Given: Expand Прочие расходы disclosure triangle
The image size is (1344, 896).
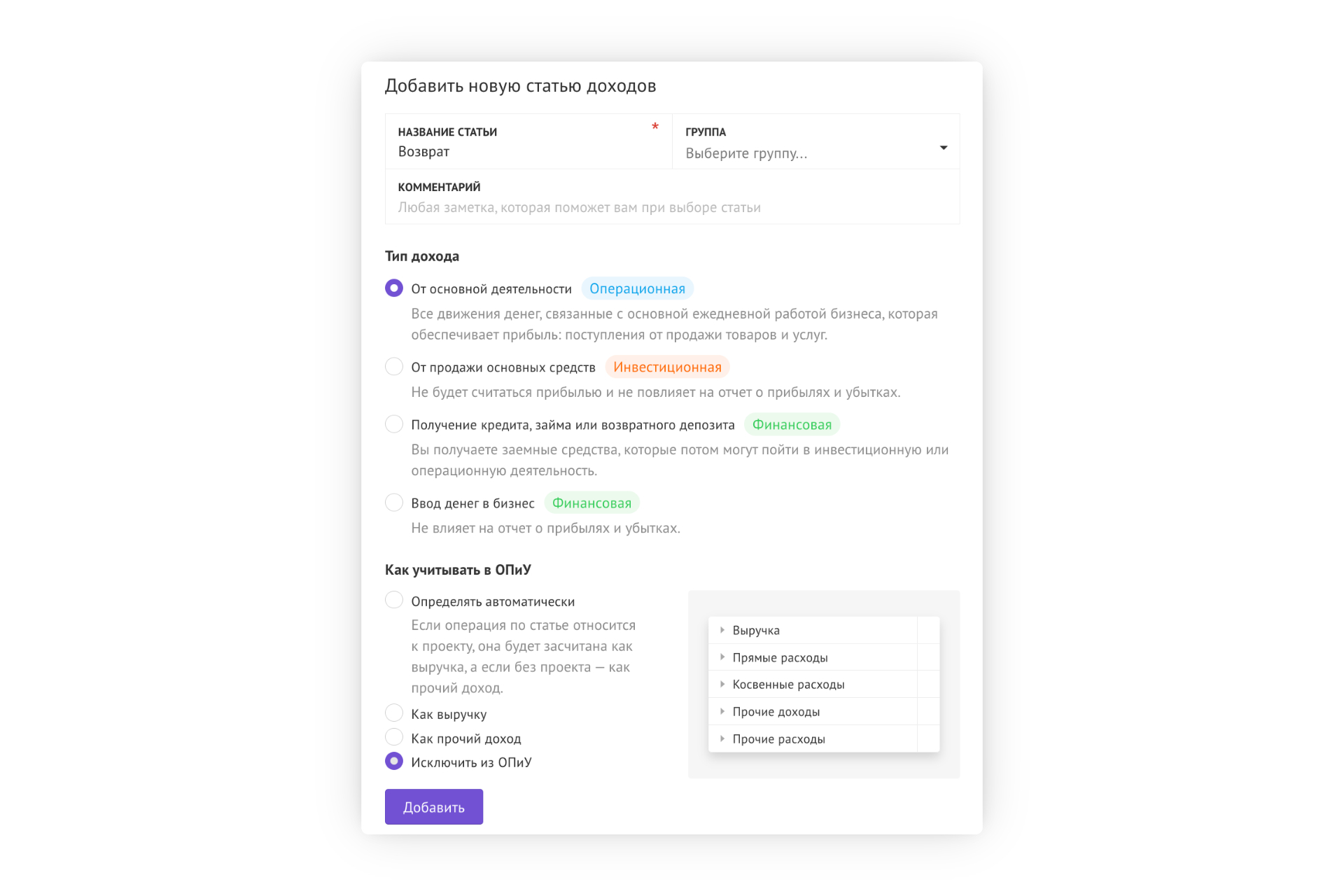Looking at the screenshot, I should click(x=722, y=738).
